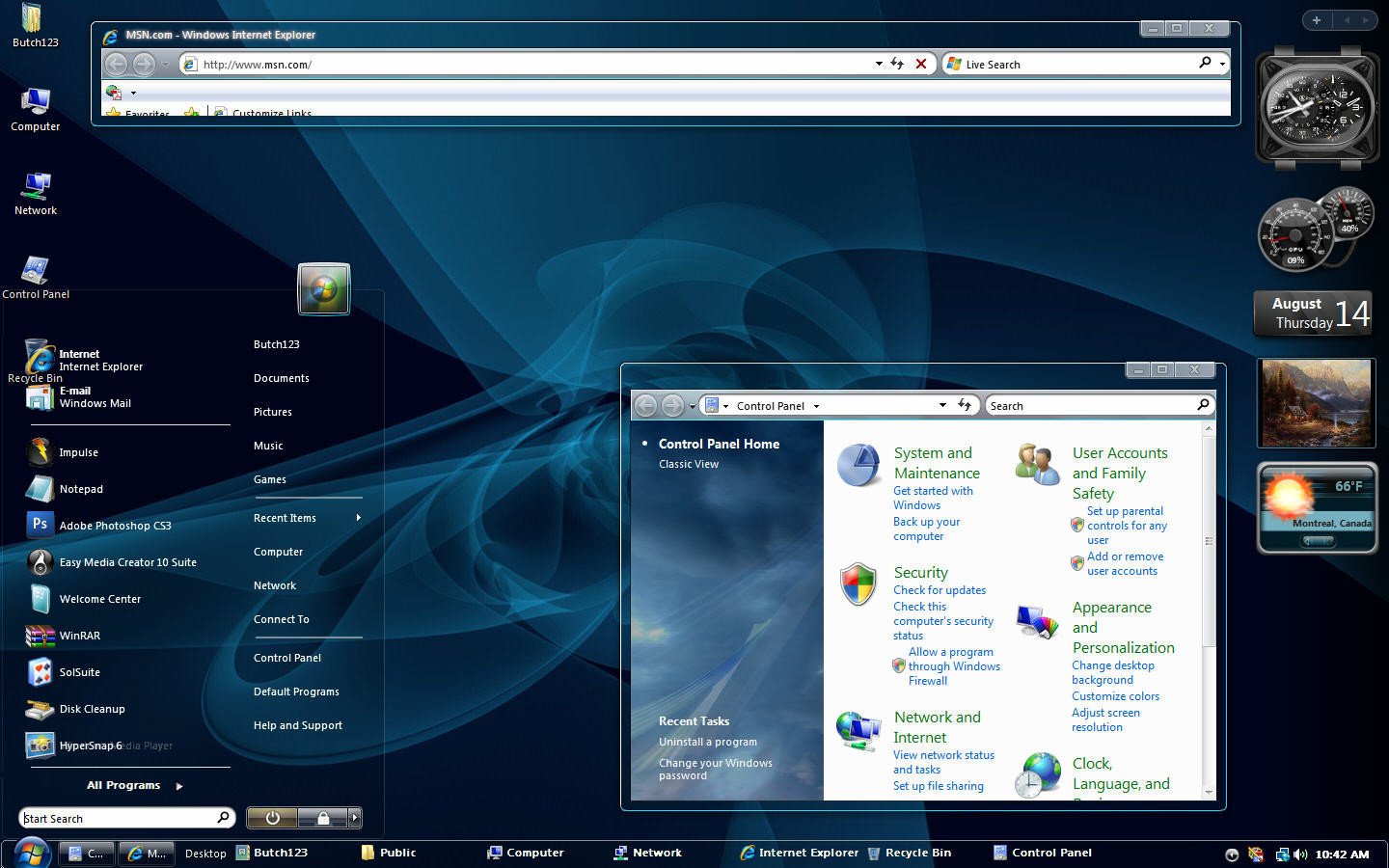Click the sidebar add gadget plus button

[1317, 20]
